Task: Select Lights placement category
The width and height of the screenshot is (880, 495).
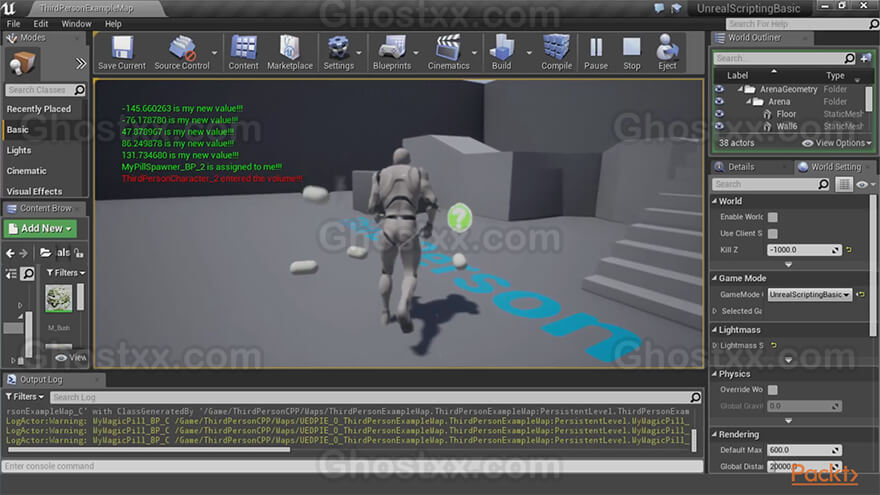Action: [19, 150]
